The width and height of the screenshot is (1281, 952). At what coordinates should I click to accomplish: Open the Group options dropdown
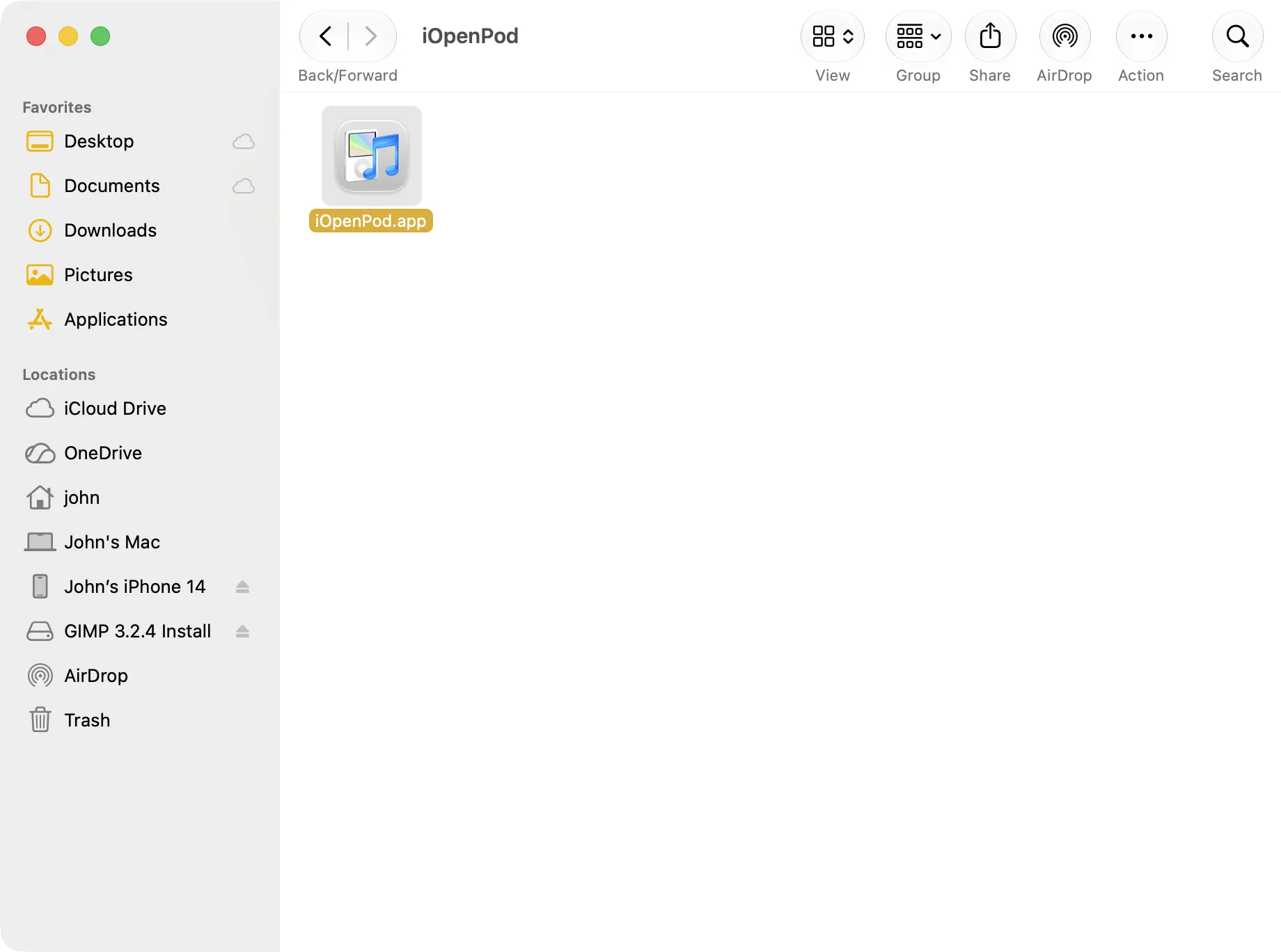click(918, 36)
